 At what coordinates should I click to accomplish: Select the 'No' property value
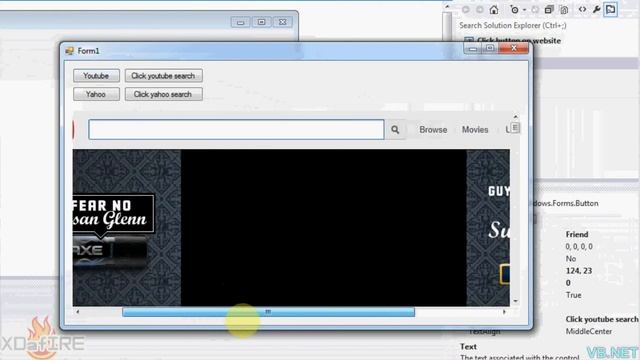click(x=571, y=259)
